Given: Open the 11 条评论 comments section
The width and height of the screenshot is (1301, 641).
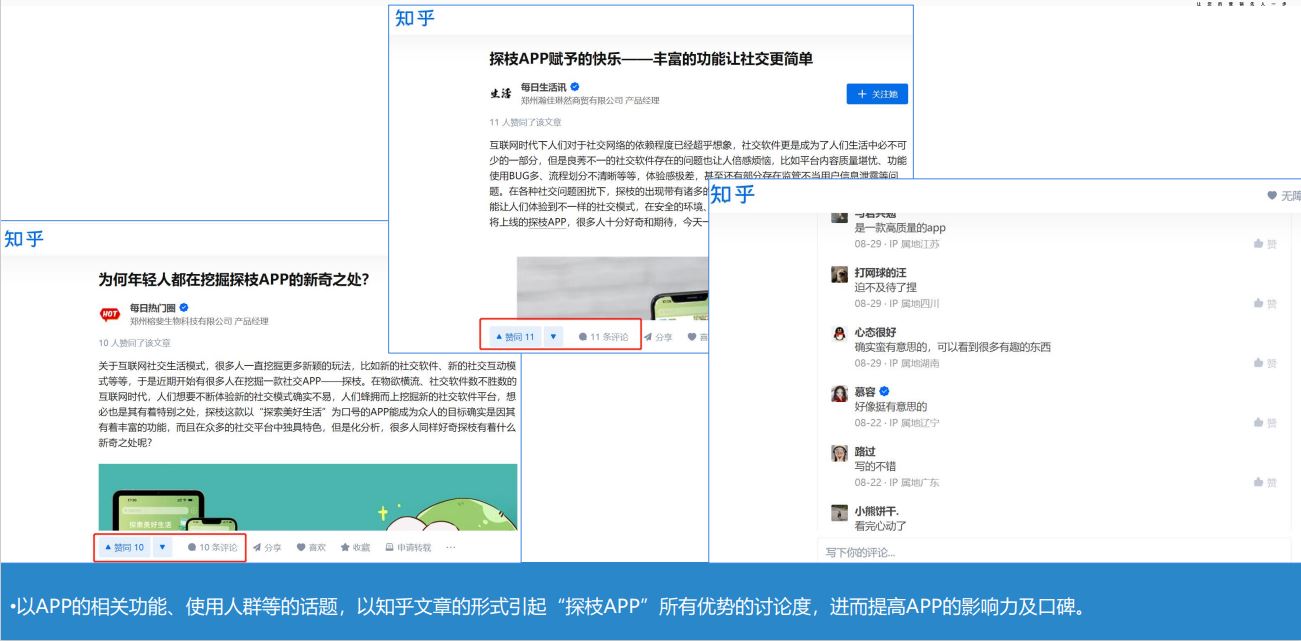Looking at the screenshot, I should [603, 337].
